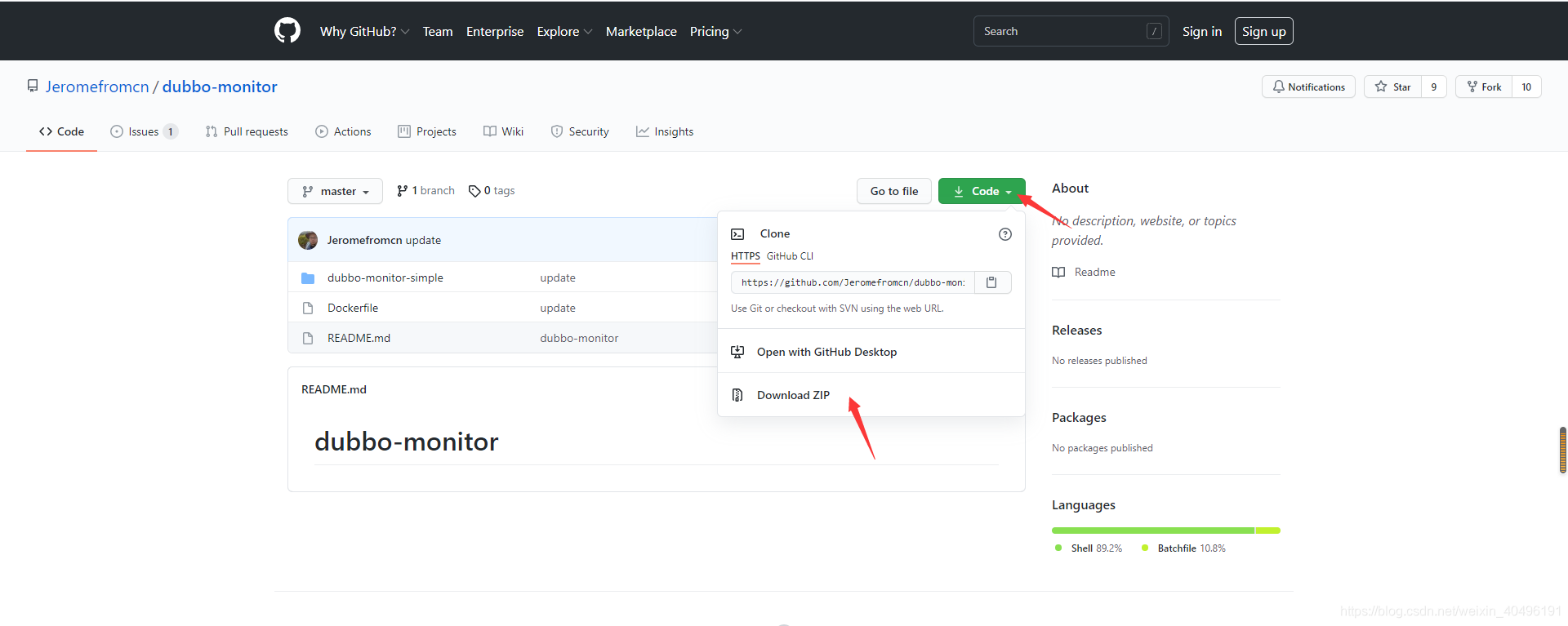1568x626 pixels.
Task: Select the GitHub CLI clone tab
Action: pyautogui.click(x=790, y=256)
